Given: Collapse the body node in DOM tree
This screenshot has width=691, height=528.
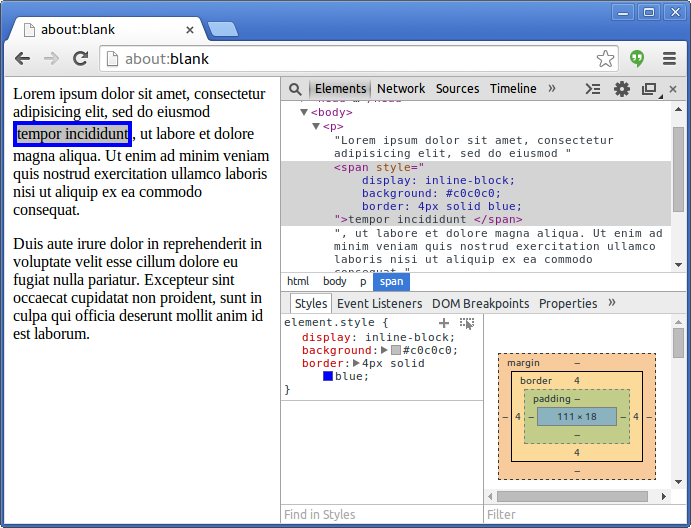Looking at the screenshot, I should pyautogui.click(x=304, y=112).
